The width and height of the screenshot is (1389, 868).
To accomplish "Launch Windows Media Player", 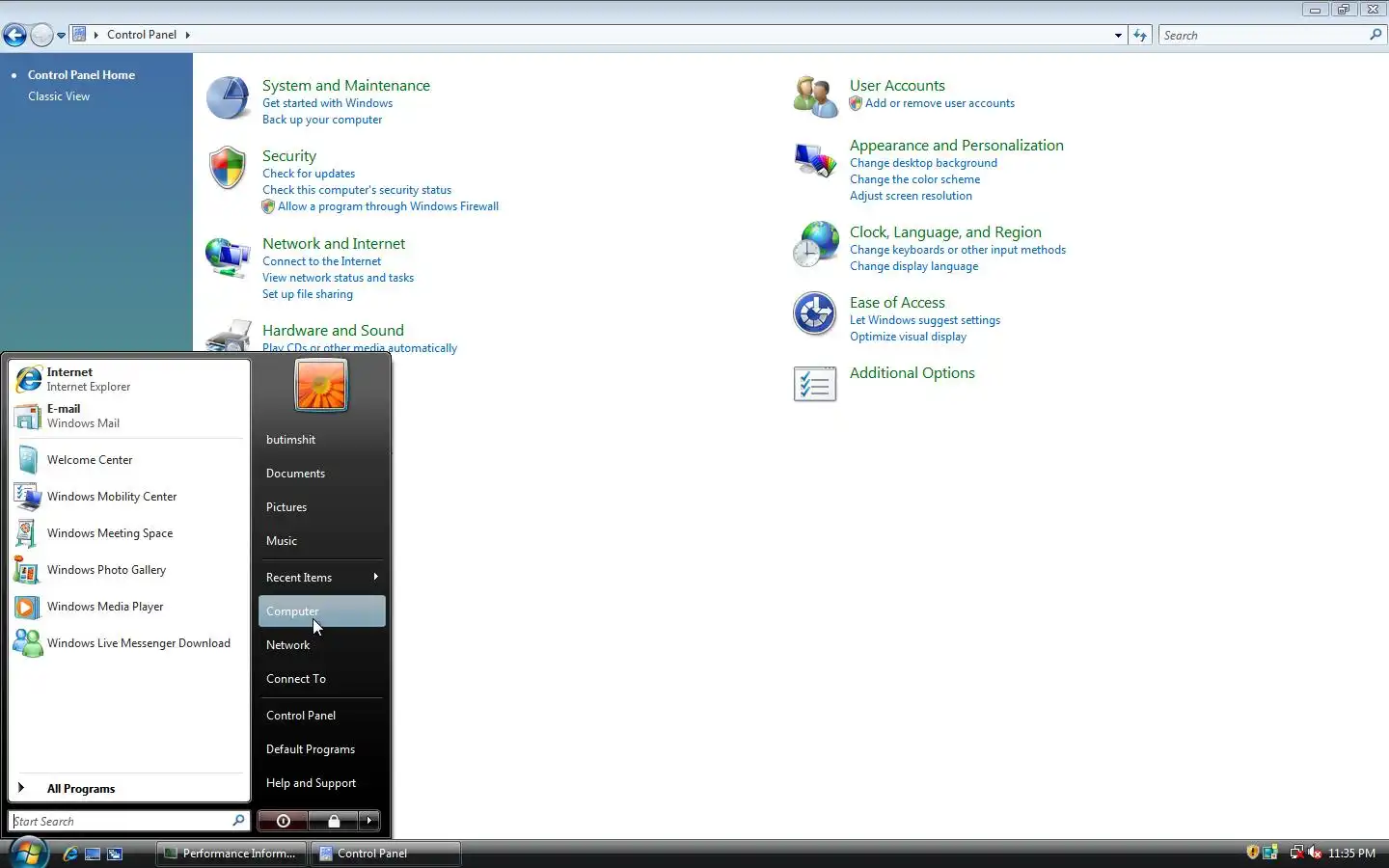I will 129,607.
